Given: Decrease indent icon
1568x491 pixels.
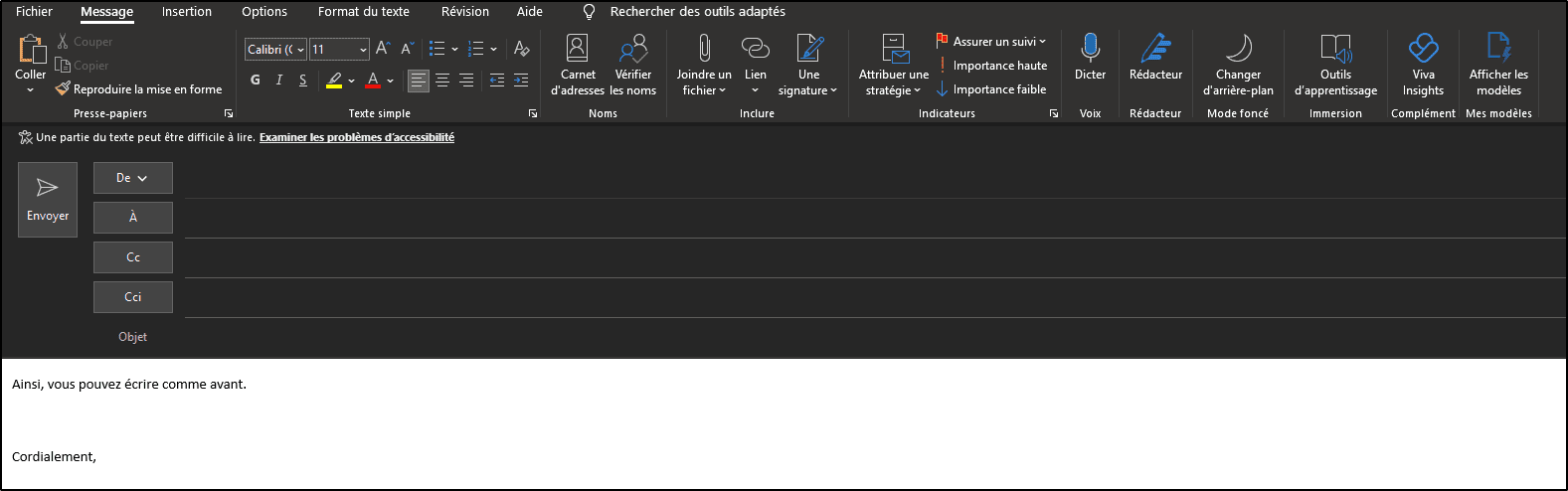Looking at the screenshot, I should pos(497,81).
